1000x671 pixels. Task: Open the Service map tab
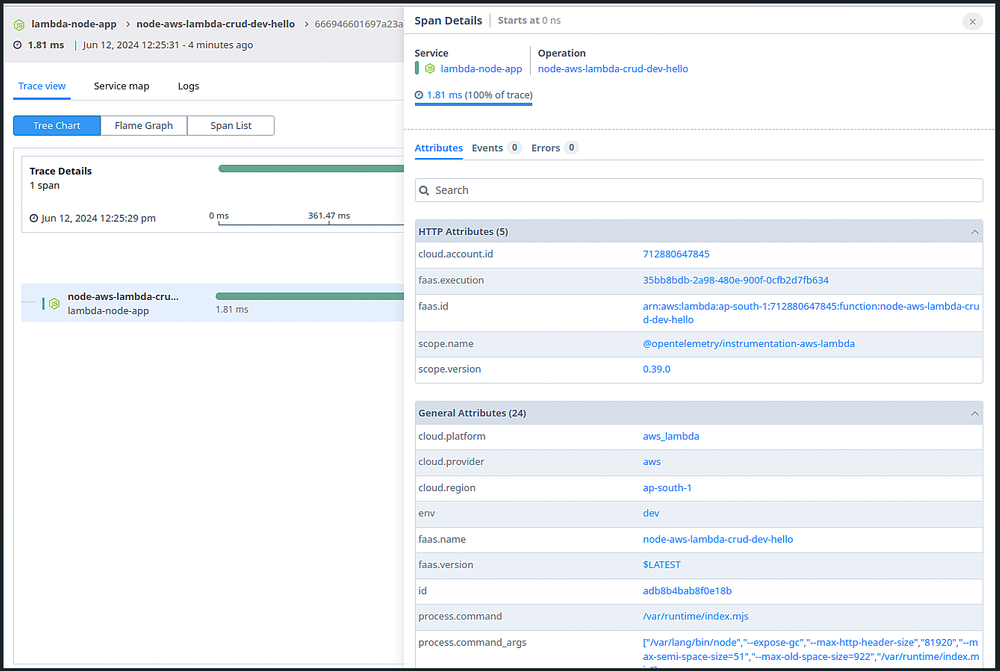121,86
